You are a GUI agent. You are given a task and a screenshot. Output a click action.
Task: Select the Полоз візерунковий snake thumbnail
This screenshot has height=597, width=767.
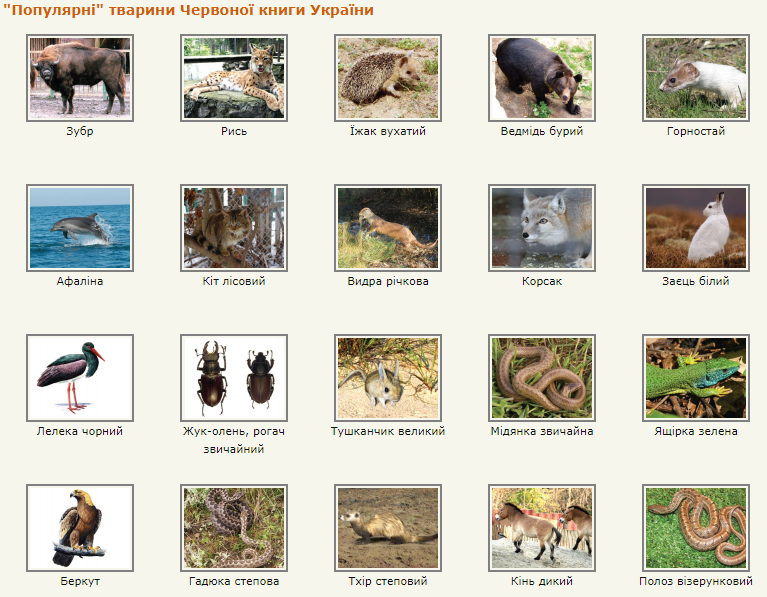696,528
